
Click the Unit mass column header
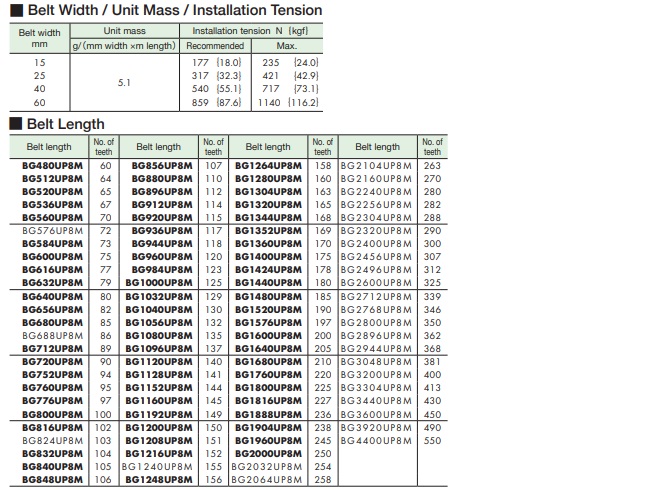point(124,31)
